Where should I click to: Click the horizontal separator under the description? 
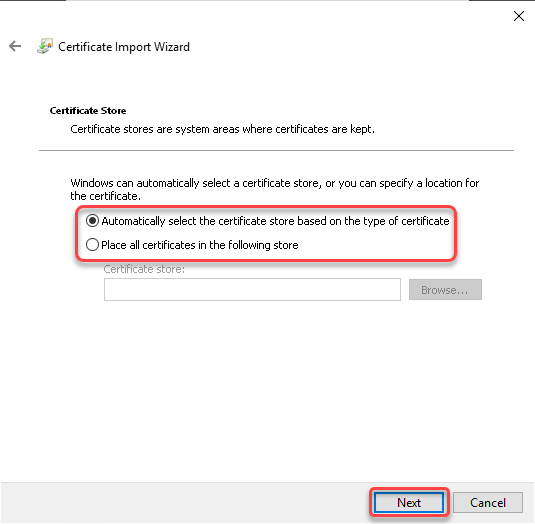pyautogui.click(x=276, y=150)
